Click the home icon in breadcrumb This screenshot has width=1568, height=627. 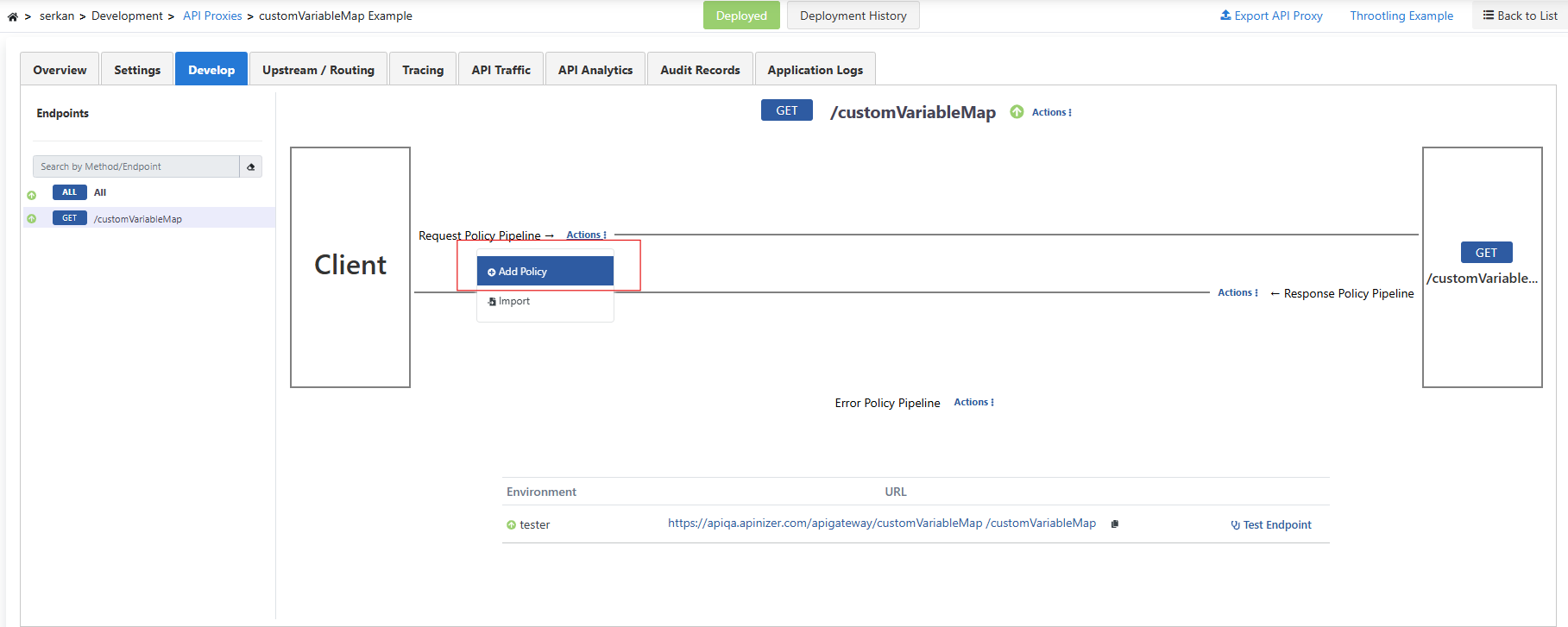coord(13,16)
